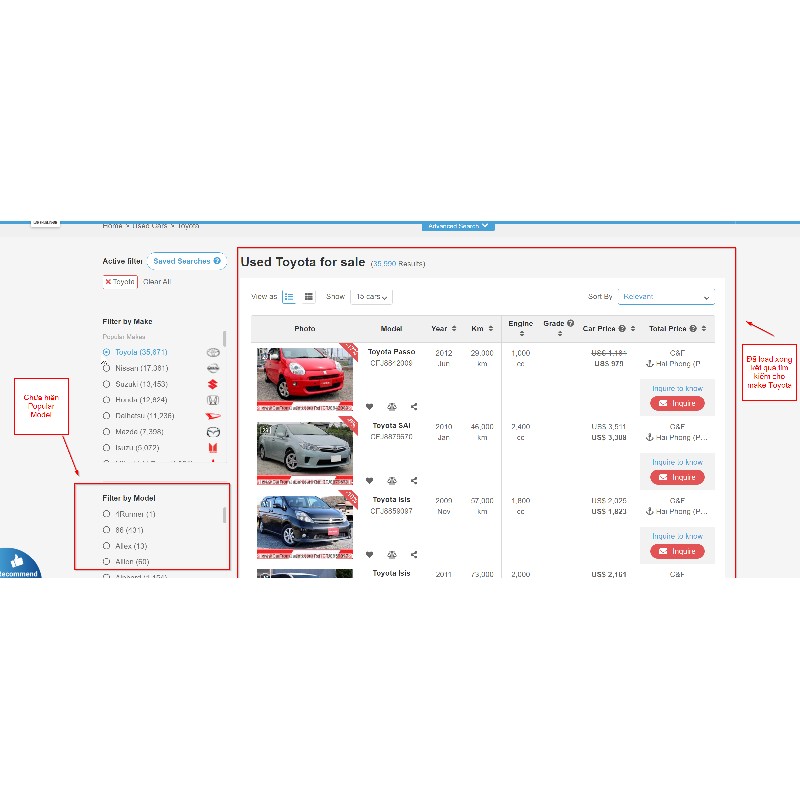The image size is (800, 800).
Task: Expand the Advanced Search panel
Action: coord(458,226)
